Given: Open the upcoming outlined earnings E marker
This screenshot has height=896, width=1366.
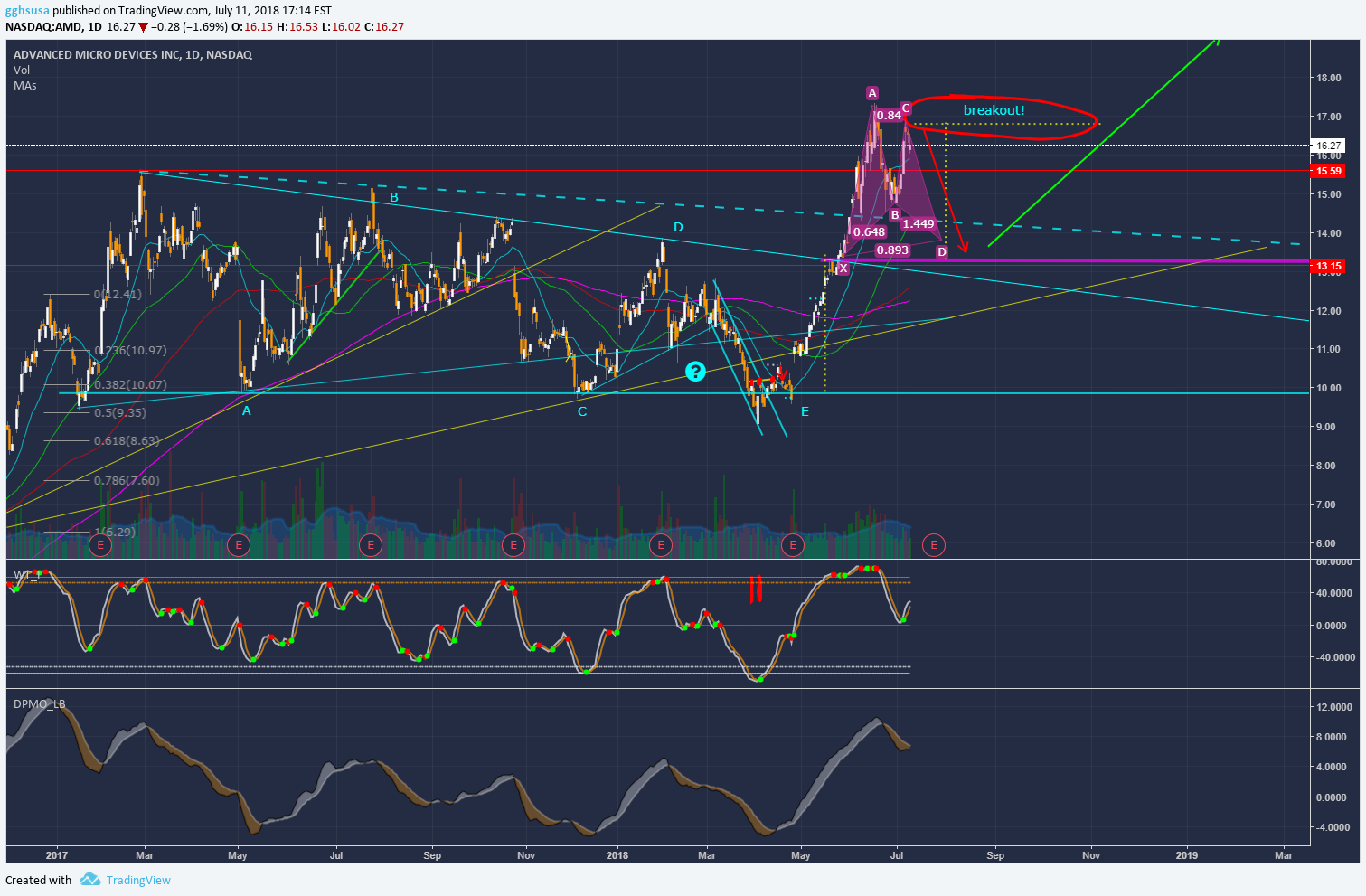Looking at the screenshot, I should tap(934, 544).
